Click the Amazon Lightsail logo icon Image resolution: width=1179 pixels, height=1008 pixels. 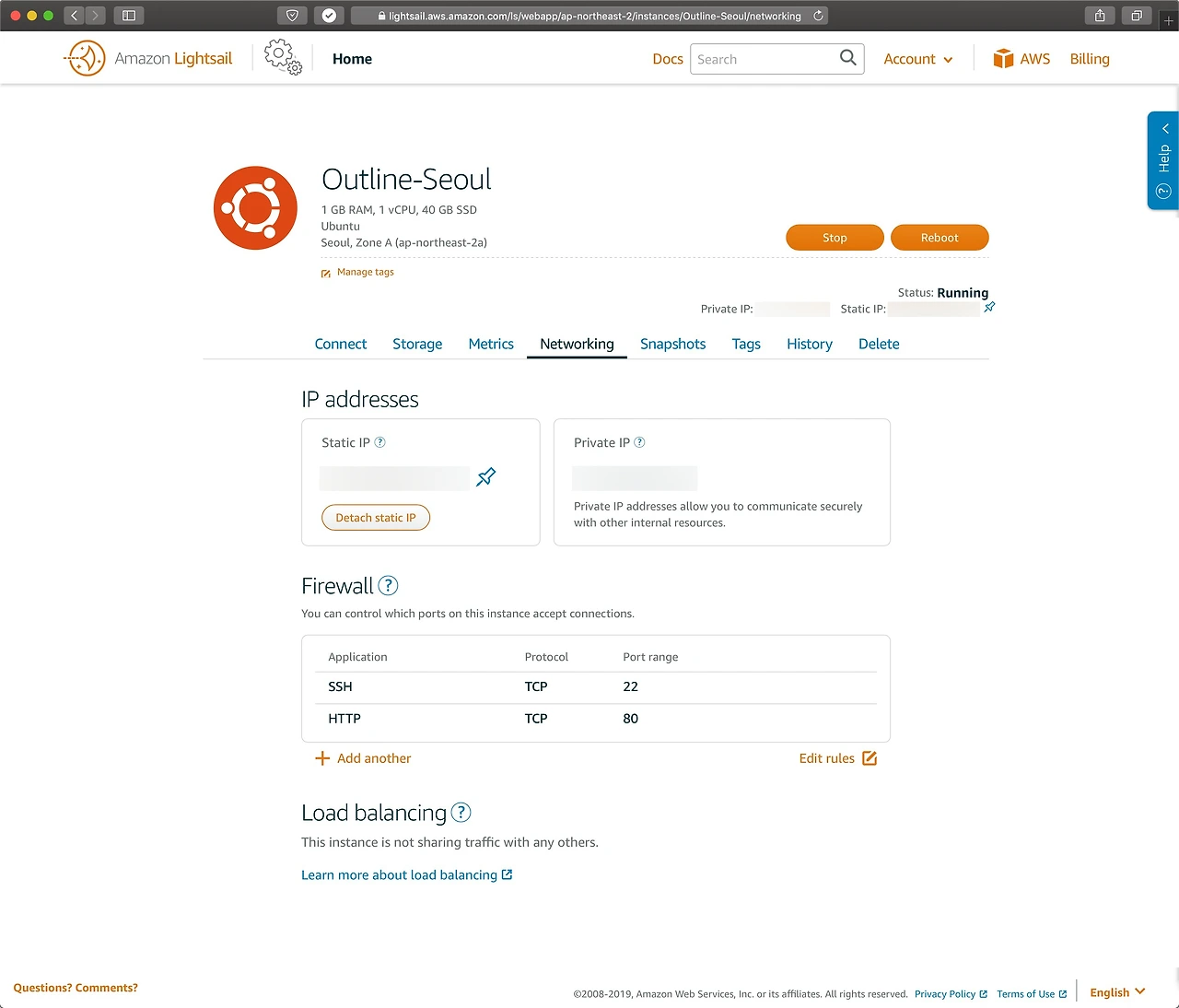tap(86, 58)
